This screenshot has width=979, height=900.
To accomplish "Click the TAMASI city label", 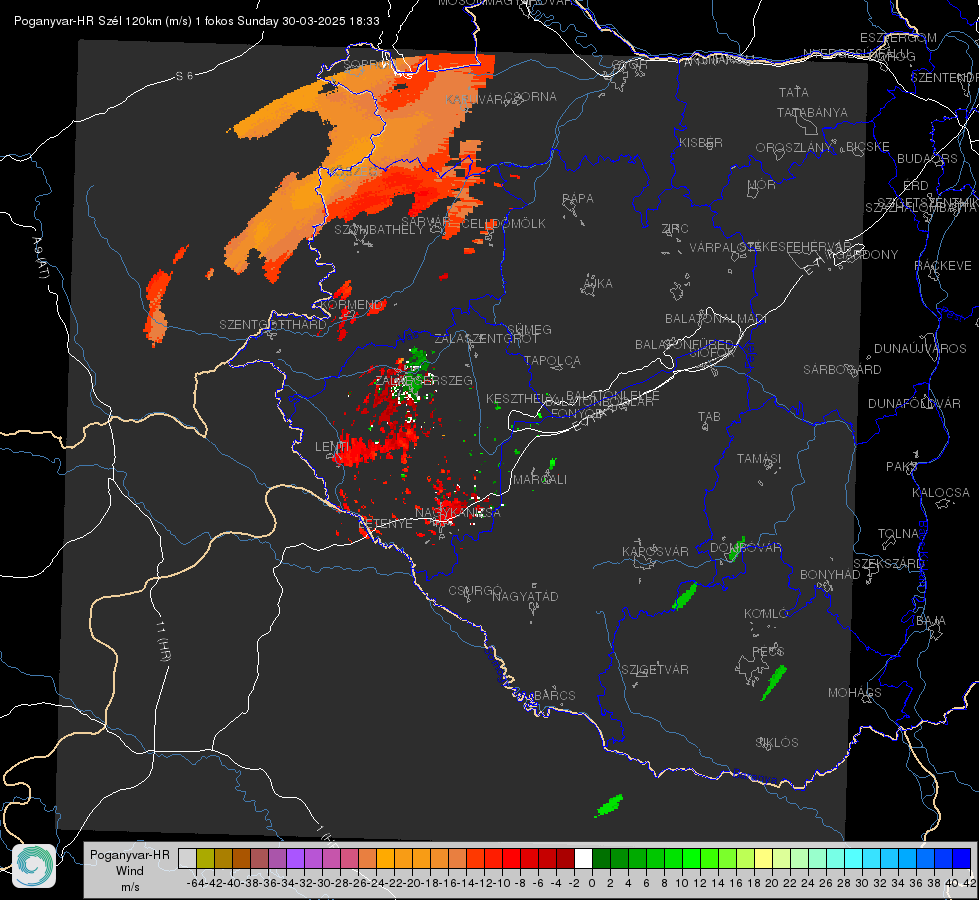I will [x=759, y=458].
